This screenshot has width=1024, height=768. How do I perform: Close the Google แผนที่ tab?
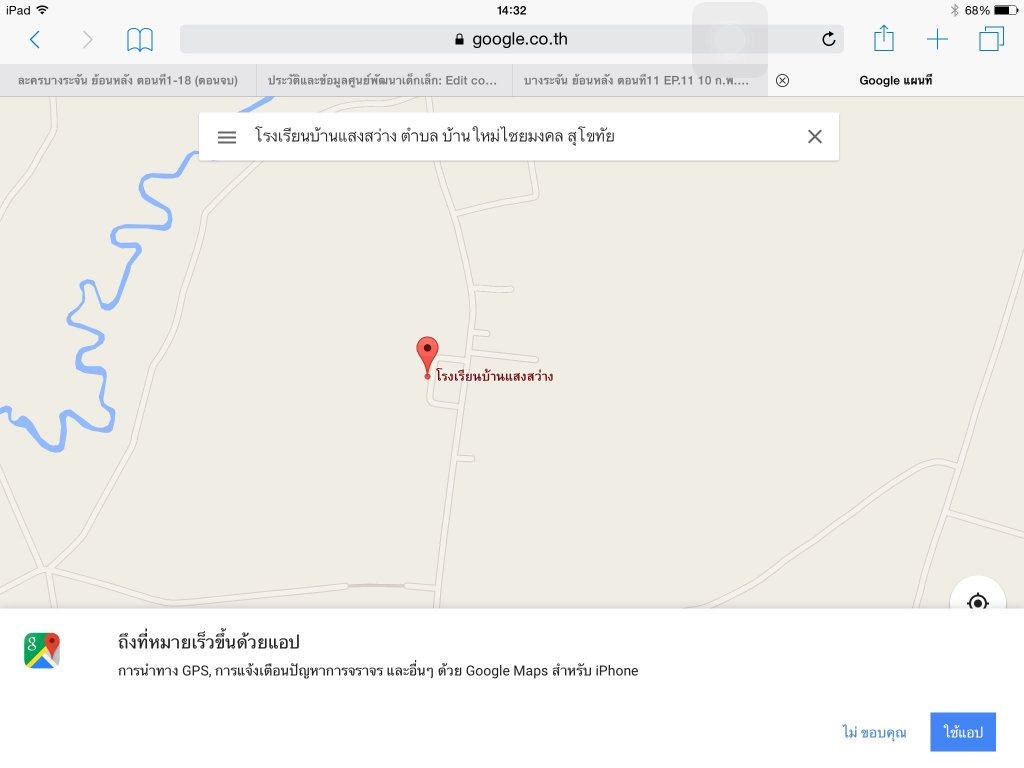point(782,80)
